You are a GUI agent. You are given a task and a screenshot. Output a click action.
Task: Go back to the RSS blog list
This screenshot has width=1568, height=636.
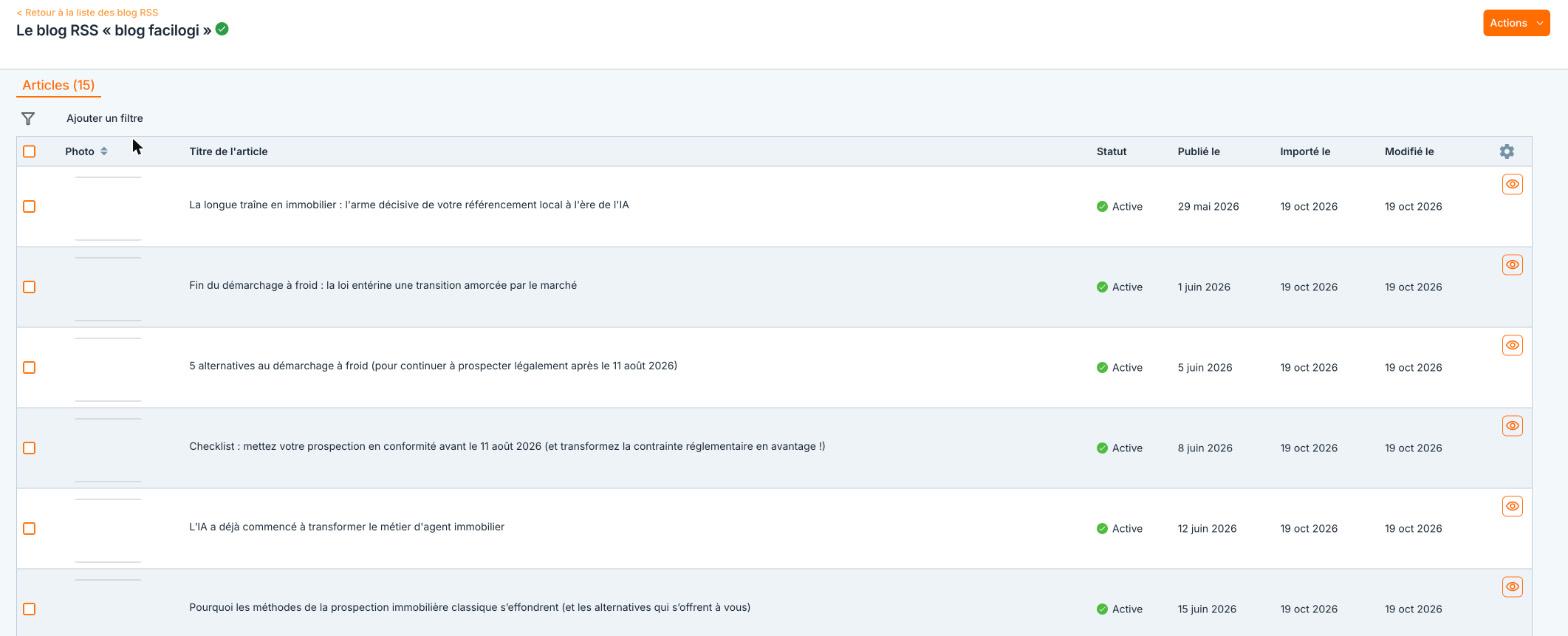pyautogui.click(x=87, y=12)
